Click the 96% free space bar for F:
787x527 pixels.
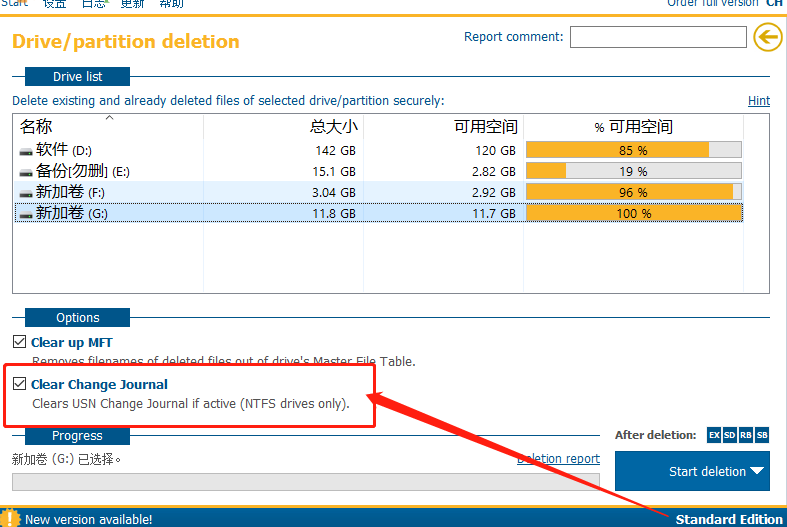633,192
